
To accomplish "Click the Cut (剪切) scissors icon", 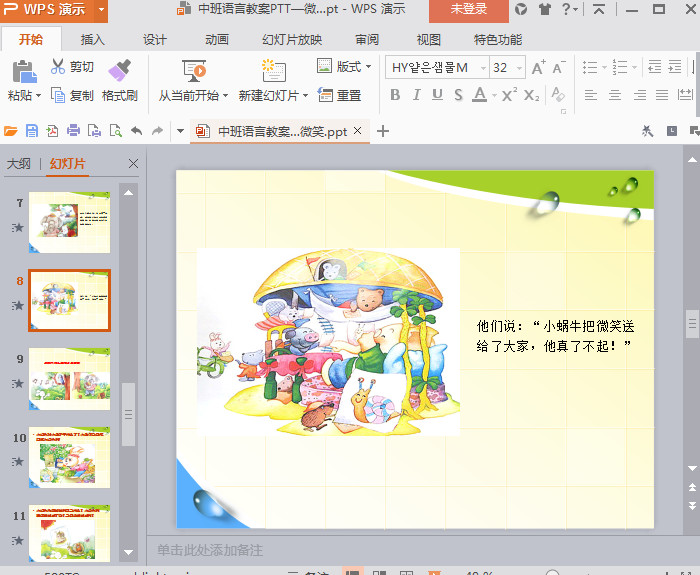I will click(x=58, y=67).
